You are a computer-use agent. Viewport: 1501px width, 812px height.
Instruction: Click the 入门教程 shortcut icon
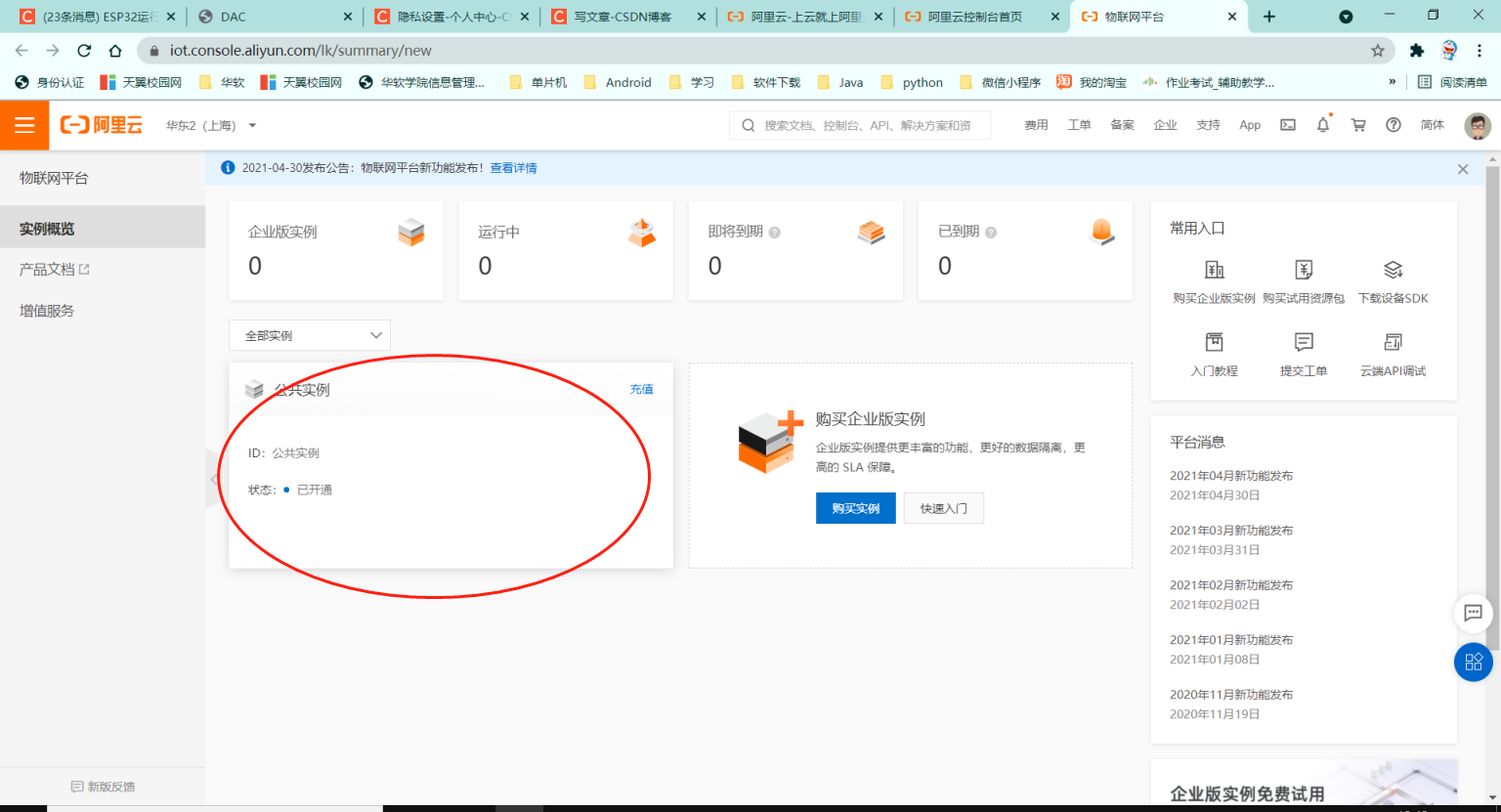(x=1215, y=342)
